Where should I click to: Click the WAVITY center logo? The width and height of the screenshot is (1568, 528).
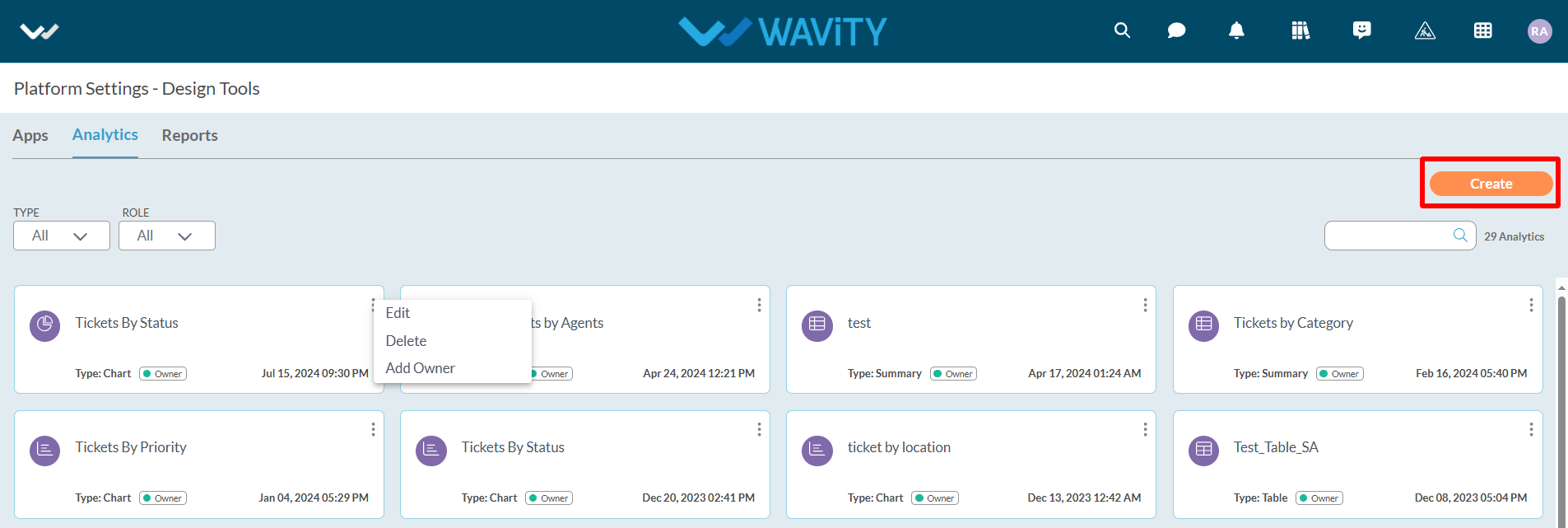(783, 31)
